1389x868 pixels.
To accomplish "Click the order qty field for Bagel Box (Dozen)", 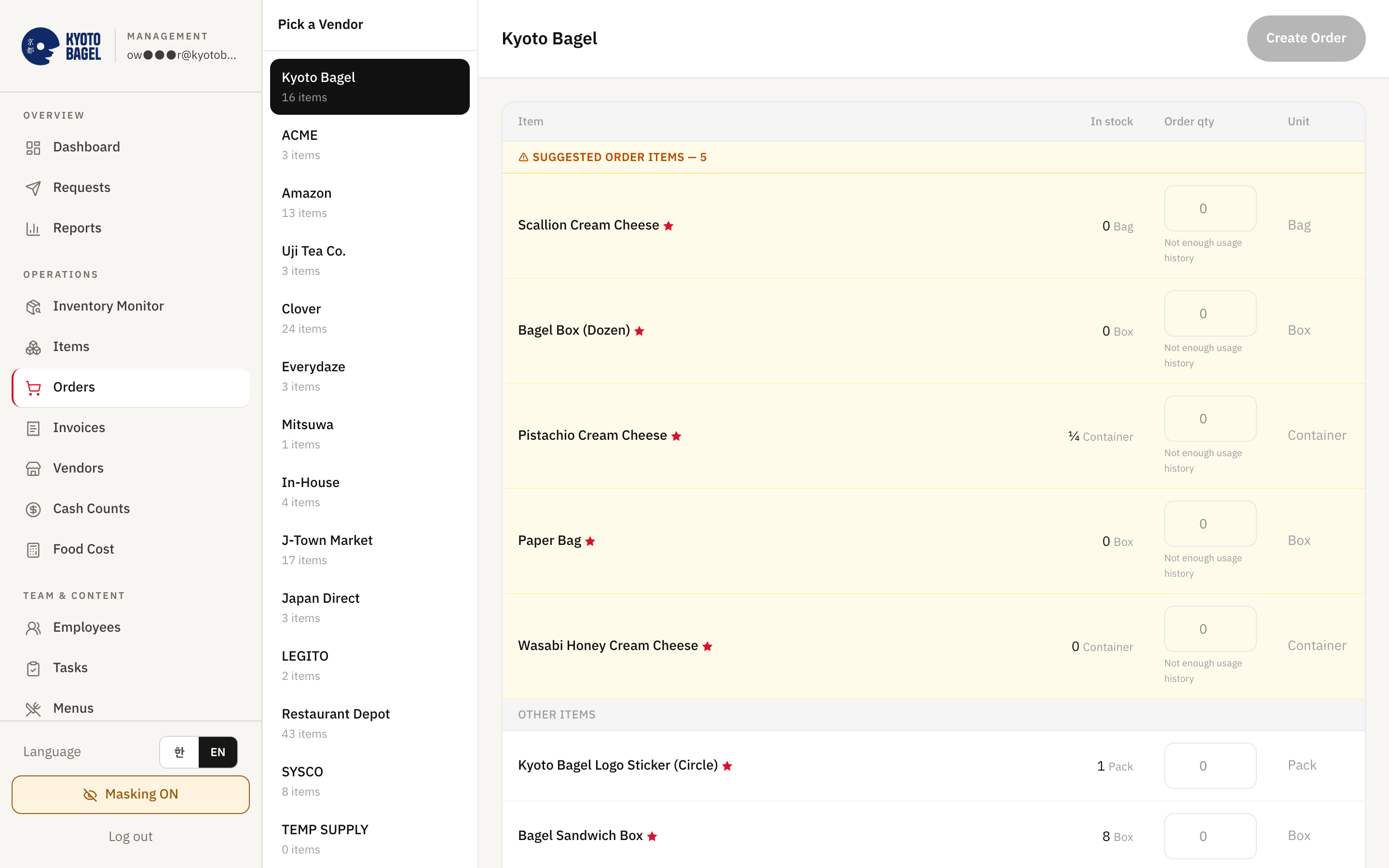I will (1210, 313).
